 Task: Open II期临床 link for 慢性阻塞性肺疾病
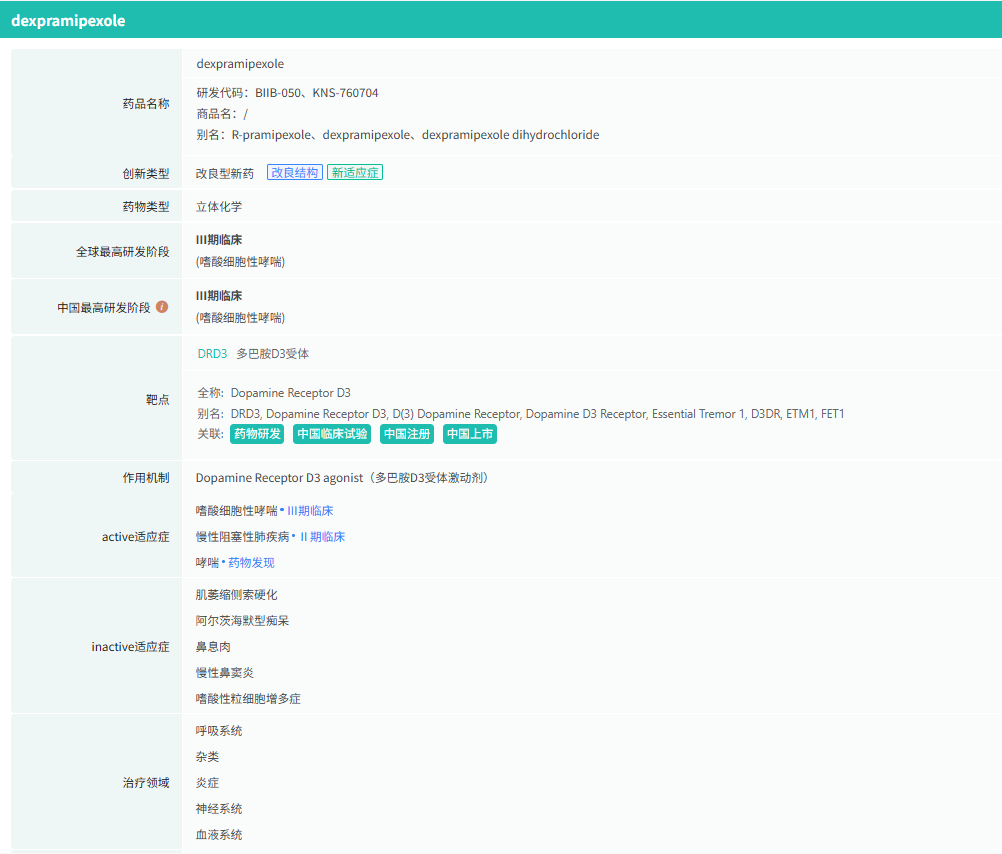click(x=322, y=537)
